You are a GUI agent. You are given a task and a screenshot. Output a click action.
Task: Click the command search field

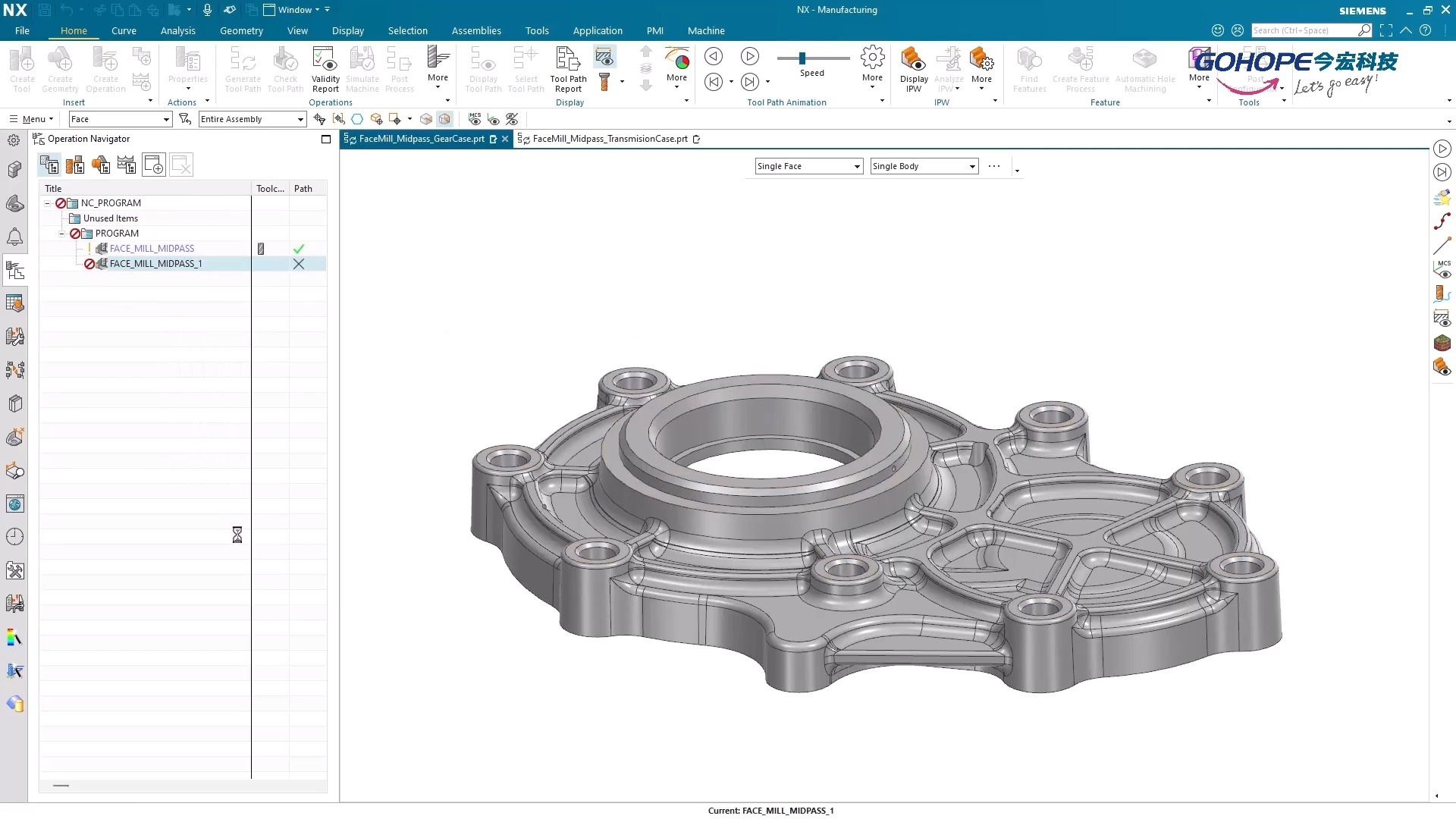1303,30
